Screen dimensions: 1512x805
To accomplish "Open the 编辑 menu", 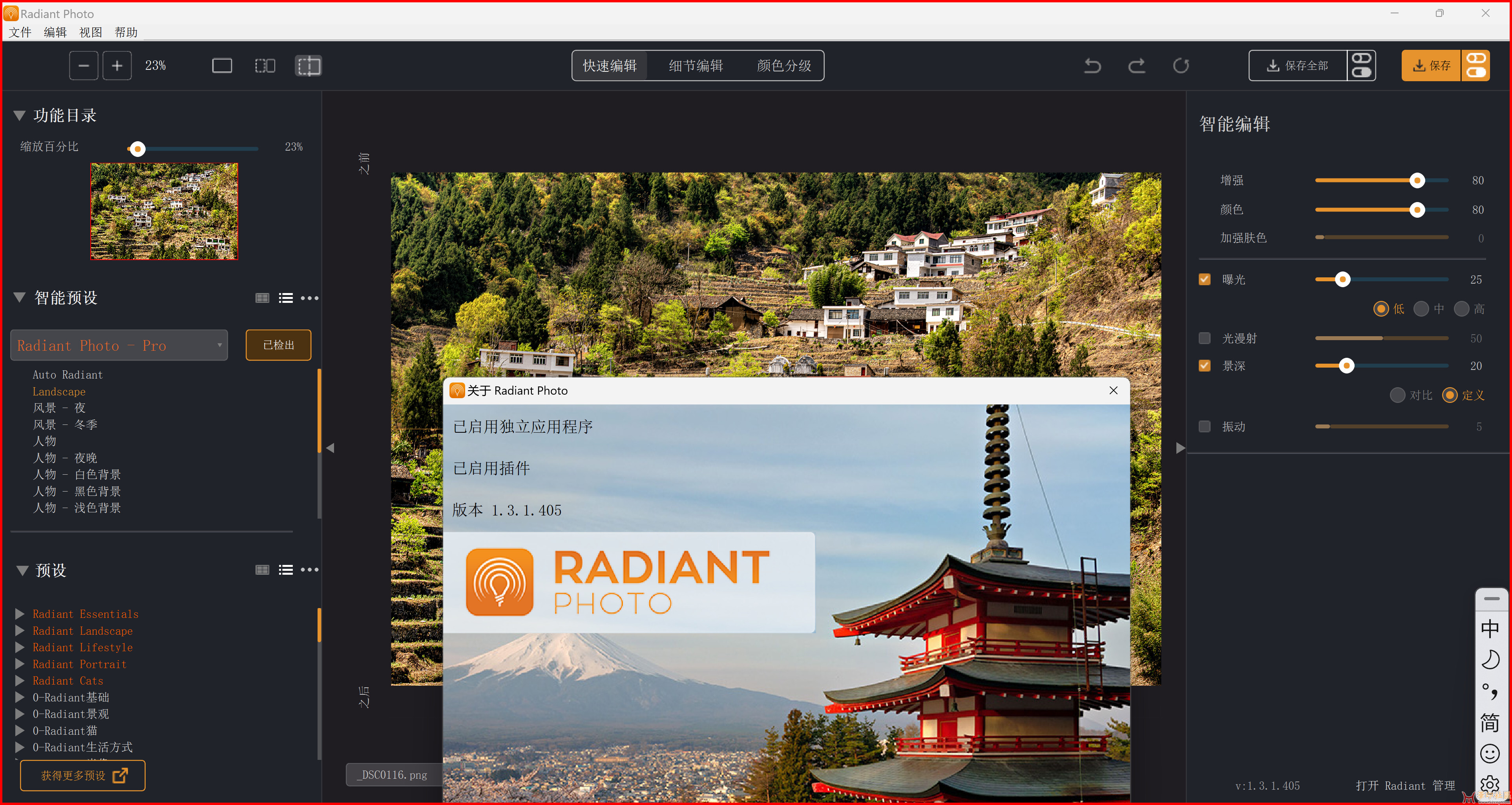I will click(55, 32).
